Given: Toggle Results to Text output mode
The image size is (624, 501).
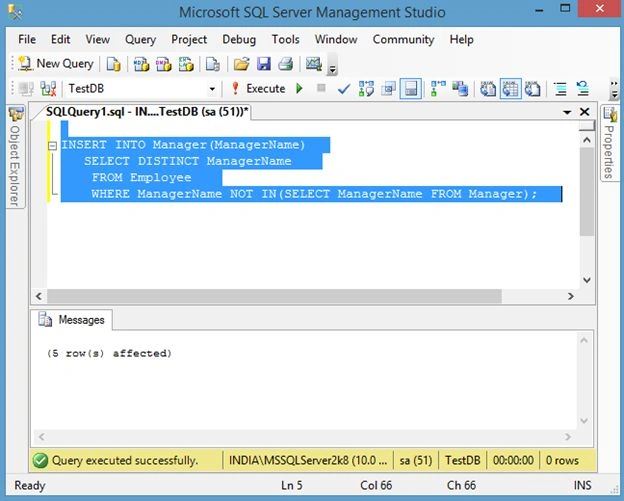Looking at the screenshot, I should (x=488, y=89).
